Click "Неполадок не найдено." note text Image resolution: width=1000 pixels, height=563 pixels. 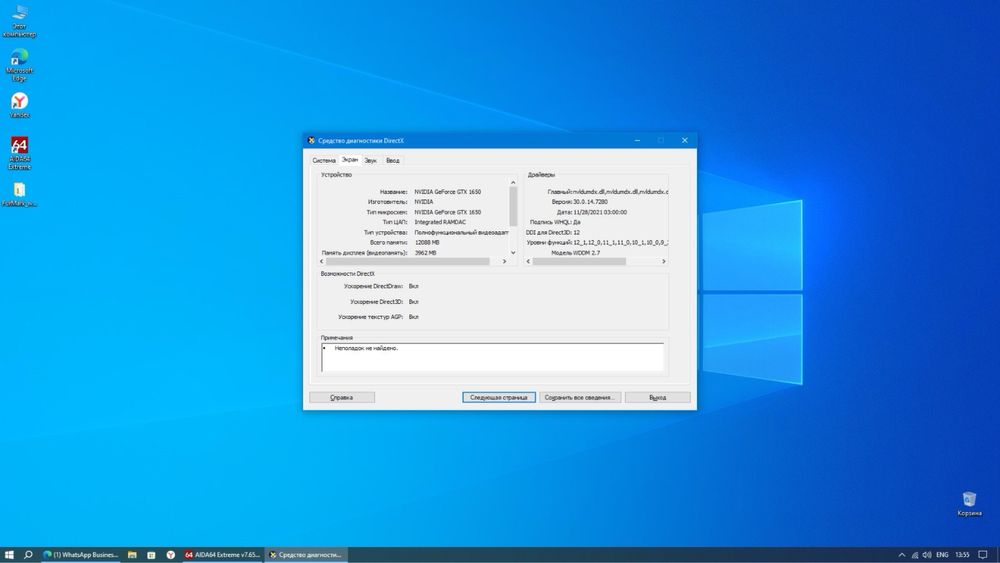(366, 348)
